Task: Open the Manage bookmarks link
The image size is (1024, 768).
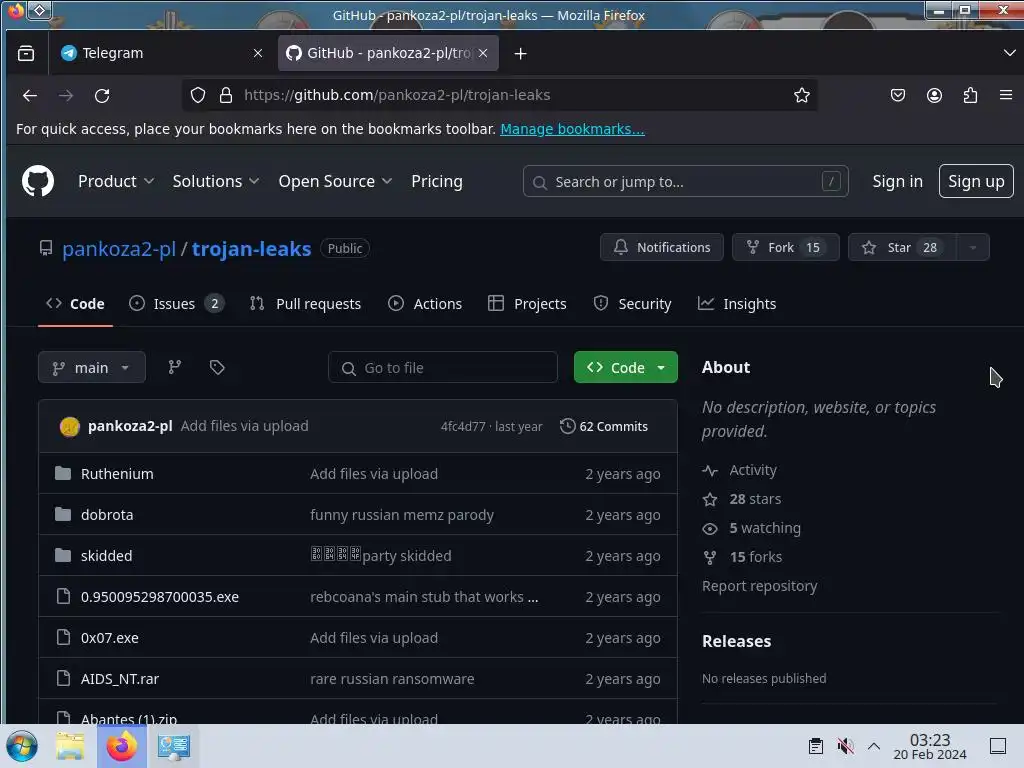Action: [x=572, y=129]
